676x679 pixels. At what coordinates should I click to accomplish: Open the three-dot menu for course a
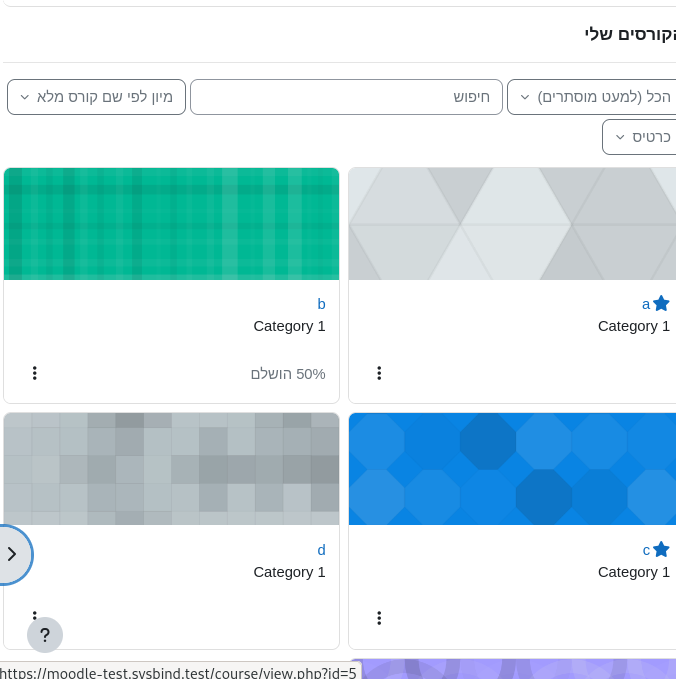pyautogui.click(x=379, y=373)
